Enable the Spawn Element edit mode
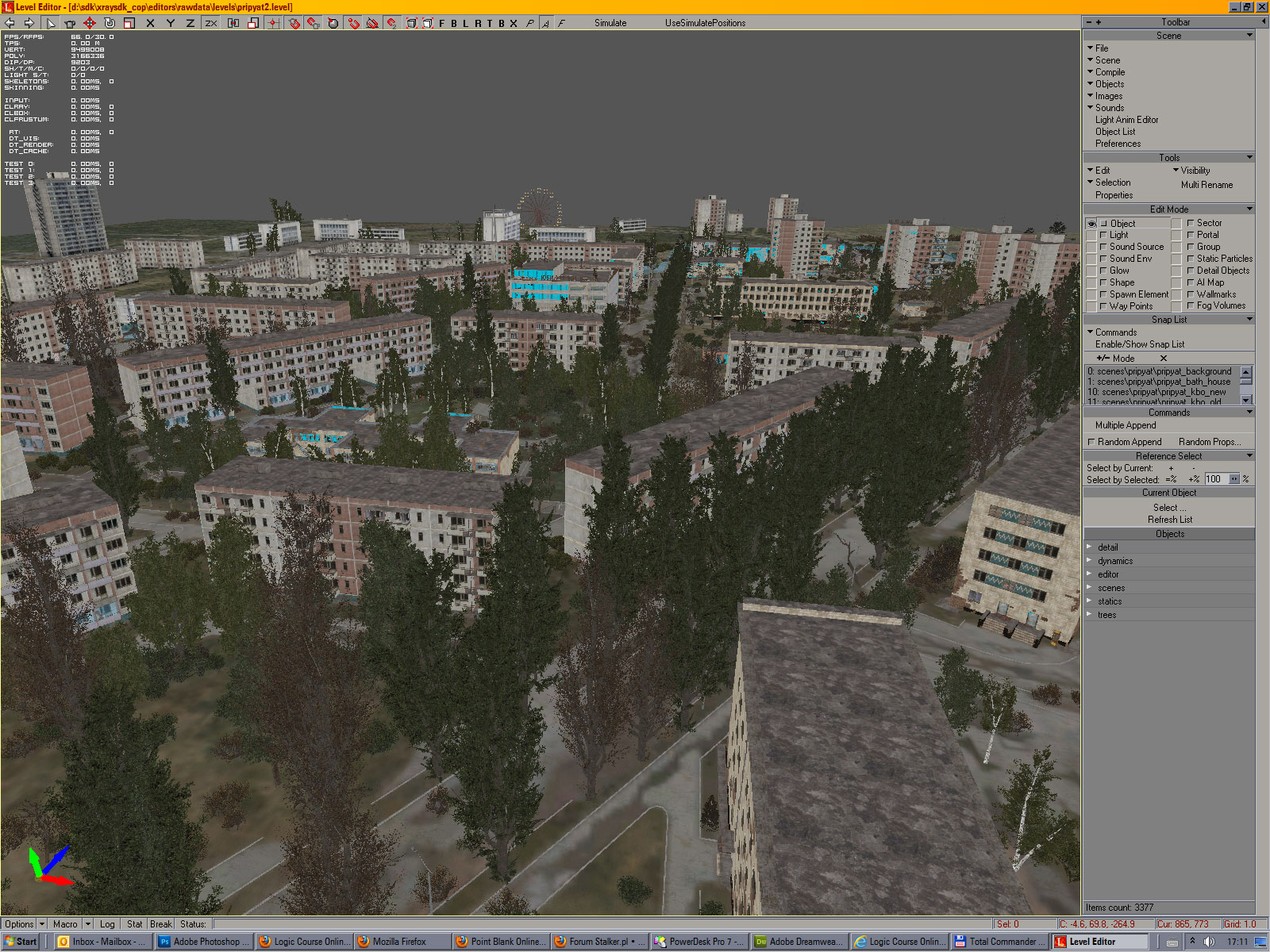Viewport: 1270px width, 952px height. coord(1103,294)
